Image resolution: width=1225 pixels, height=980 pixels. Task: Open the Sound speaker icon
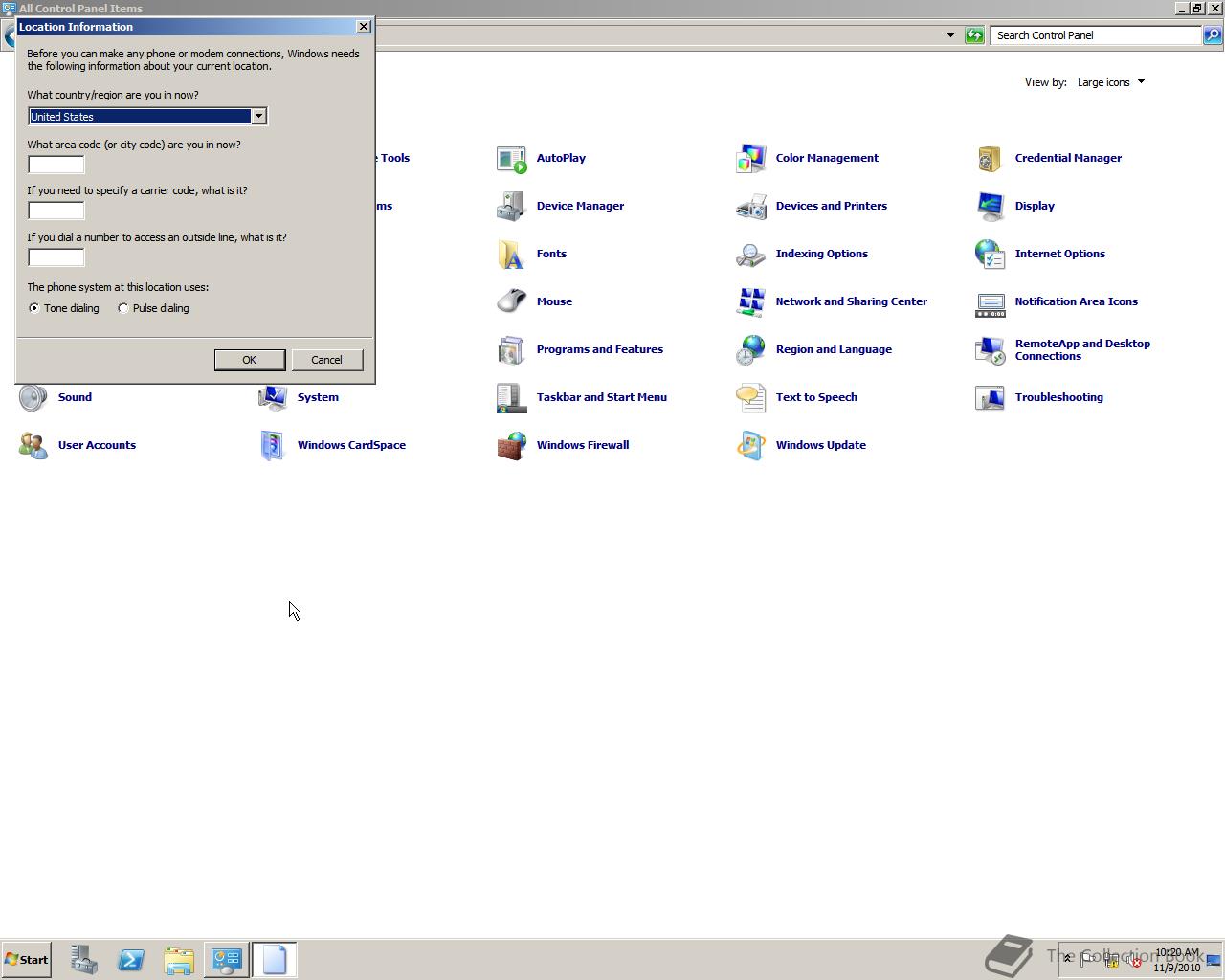(33, 398)
